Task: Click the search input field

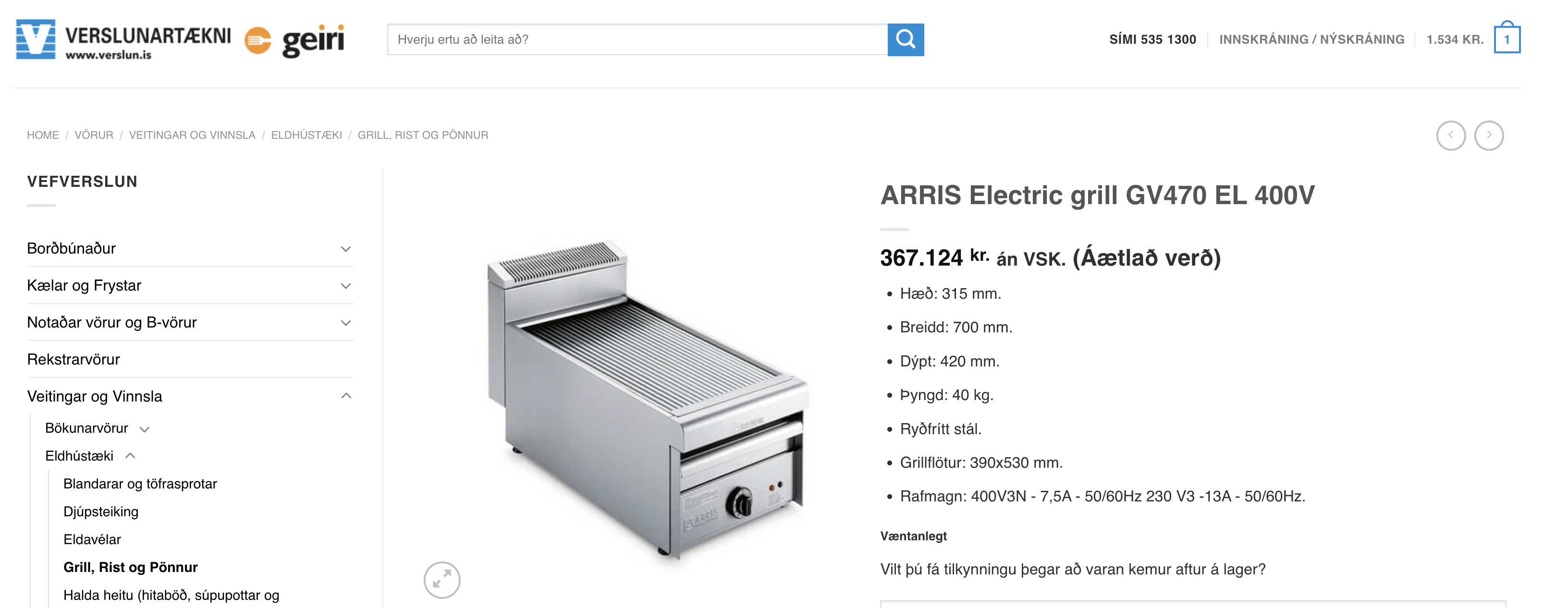Action: tap(637, 39)
